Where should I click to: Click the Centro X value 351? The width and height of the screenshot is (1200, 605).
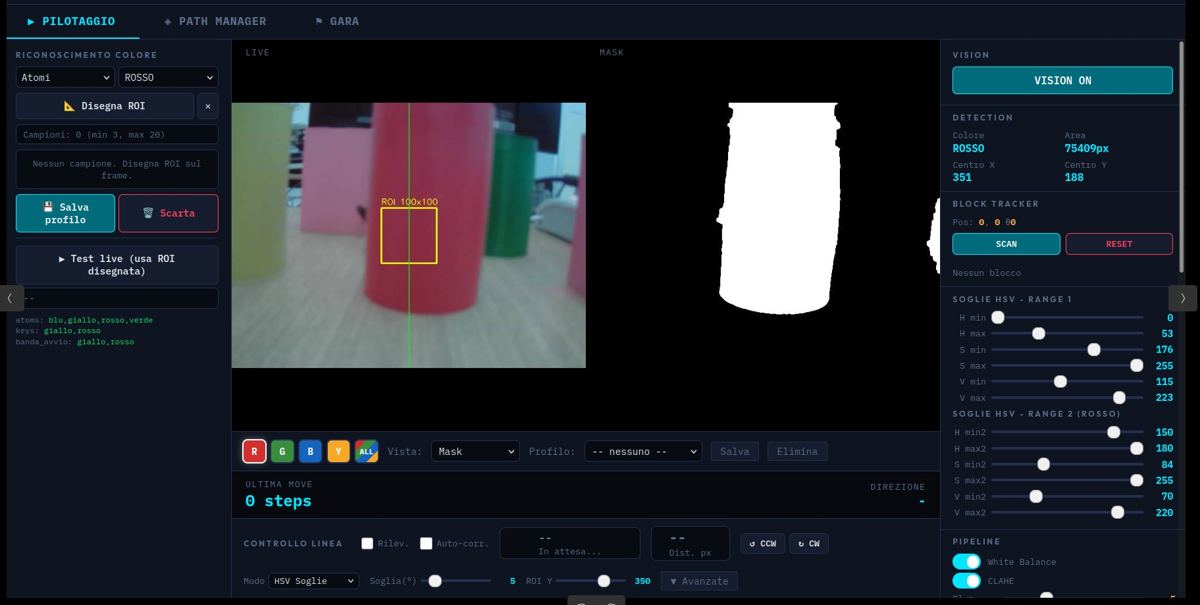962,177
